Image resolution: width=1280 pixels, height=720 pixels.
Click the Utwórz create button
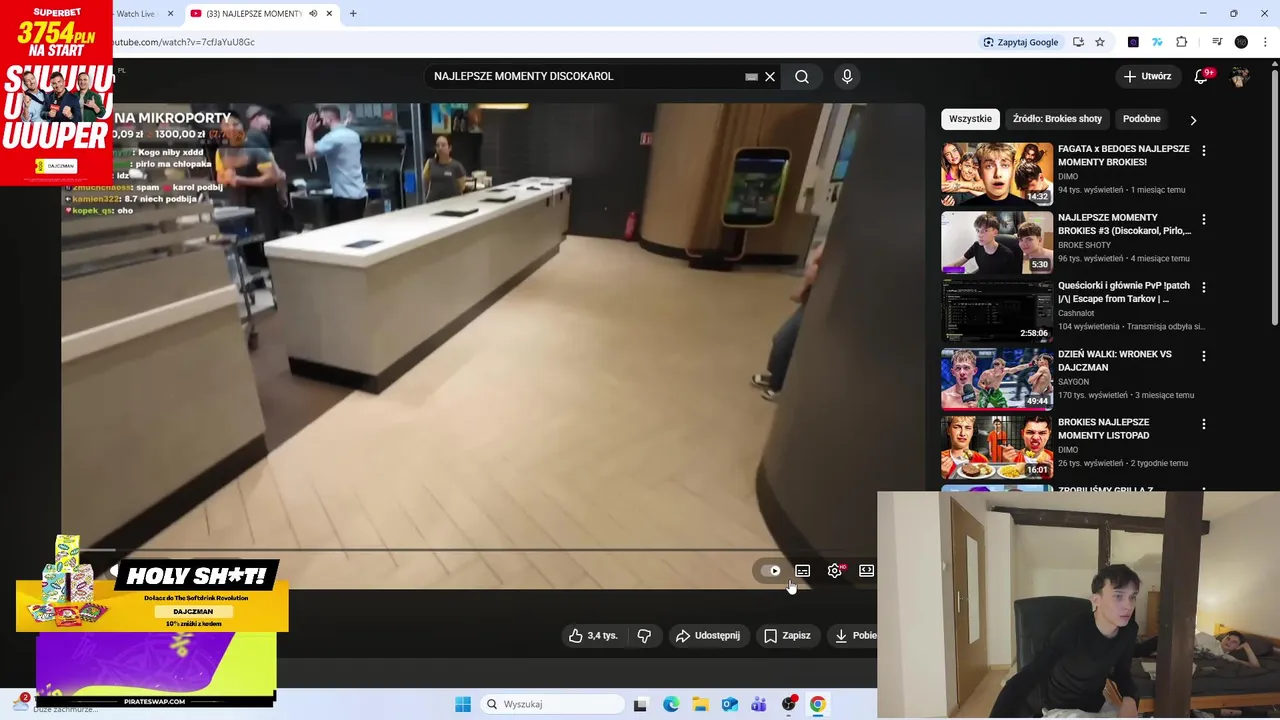coord(1147,76)
